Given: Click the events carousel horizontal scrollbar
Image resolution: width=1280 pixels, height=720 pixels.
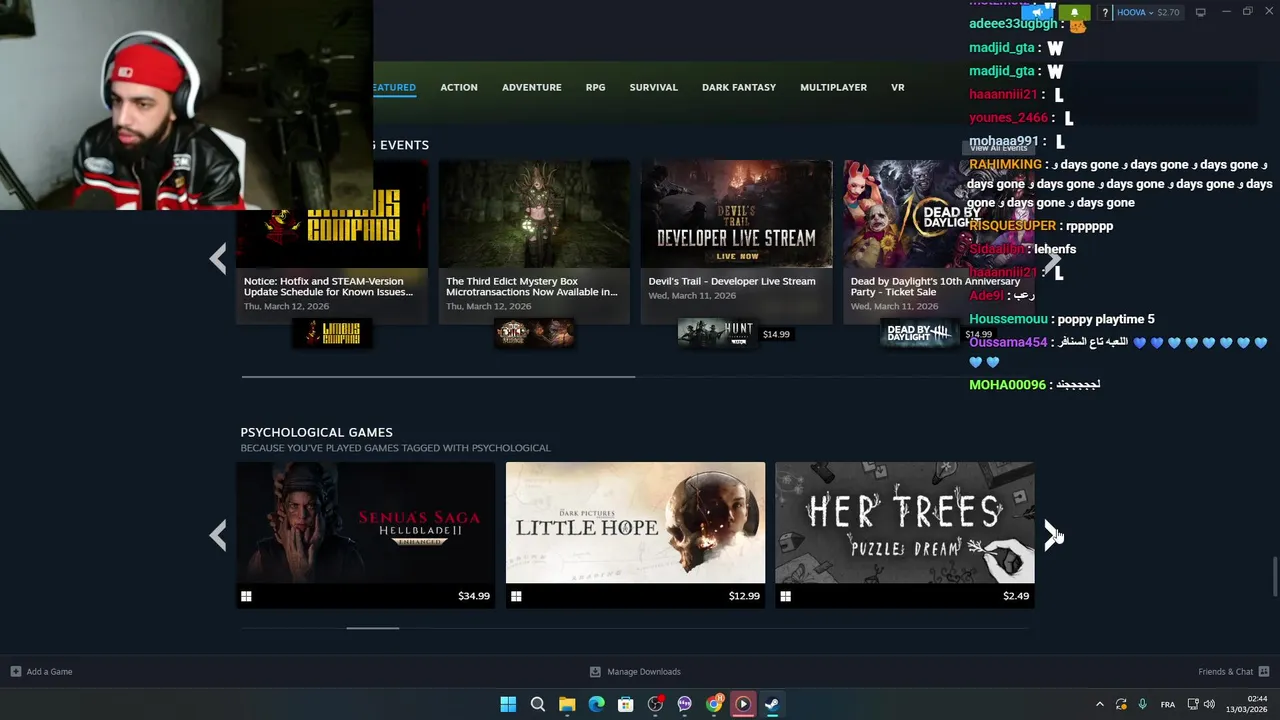Looking at the screenshot, I should [x=438, y=377].
